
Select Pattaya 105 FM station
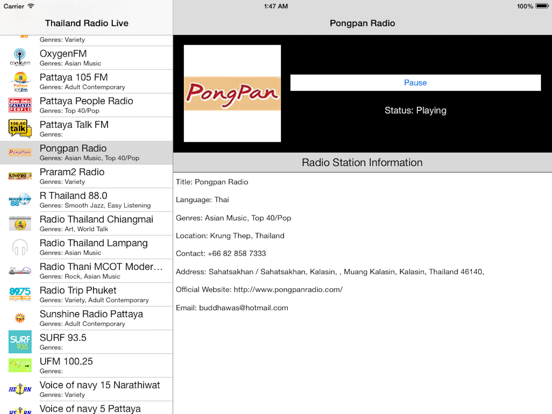tap(86, 81)
